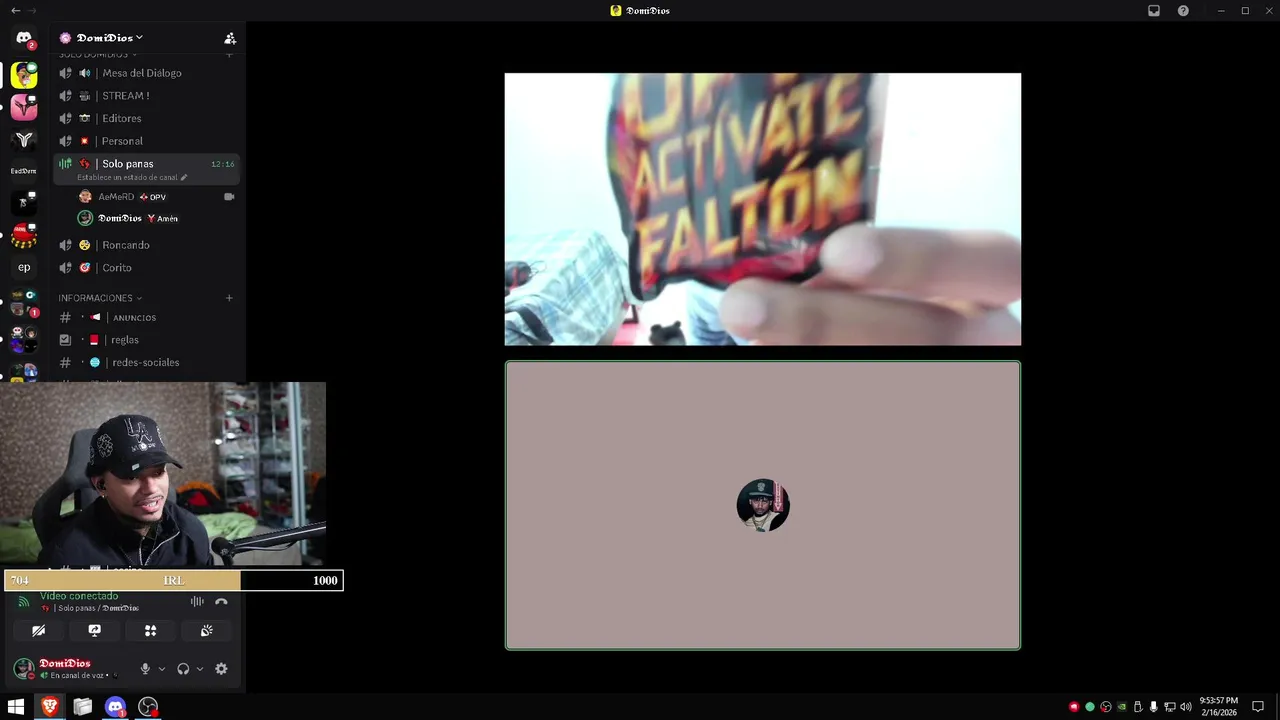
Task: Open Brave browser from taskbar
Action: click(49, 707)
